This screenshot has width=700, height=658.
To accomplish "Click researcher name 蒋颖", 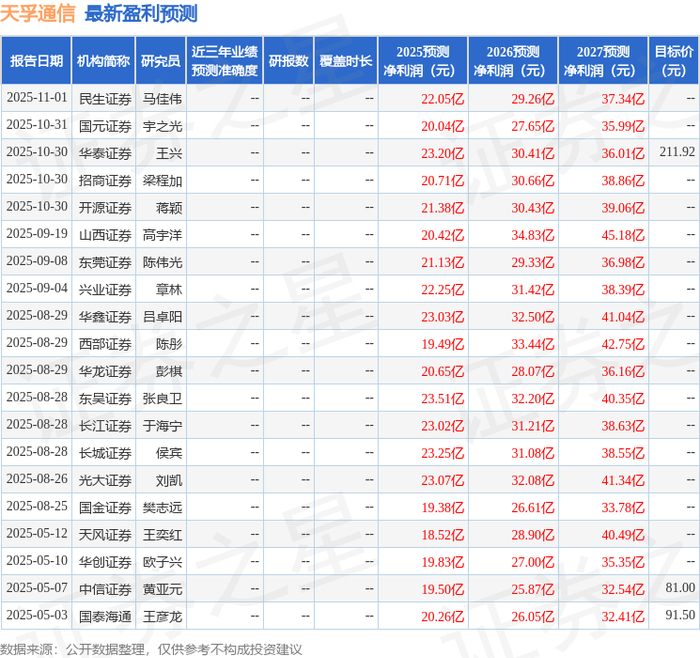I will (x=169, y=208).
